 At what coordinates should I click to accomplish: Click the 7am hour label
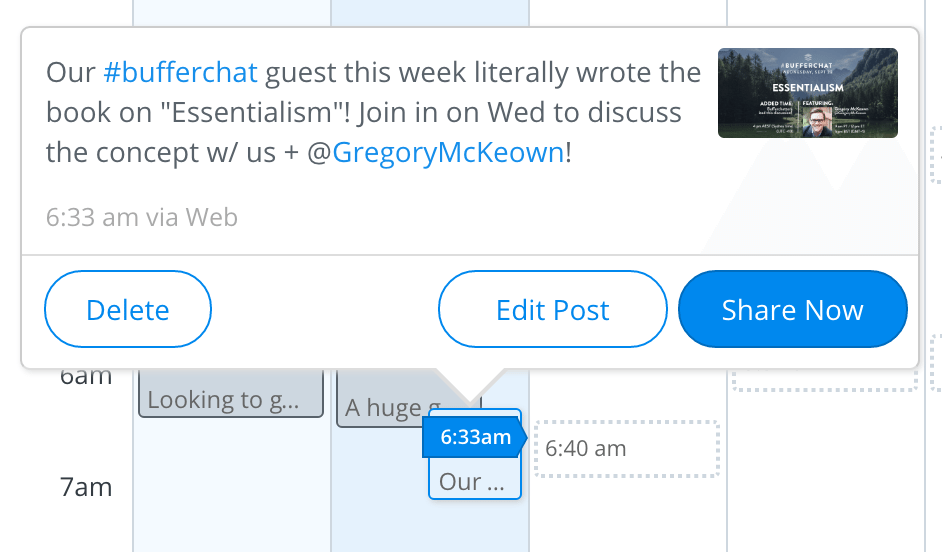(x=86, y=487)
